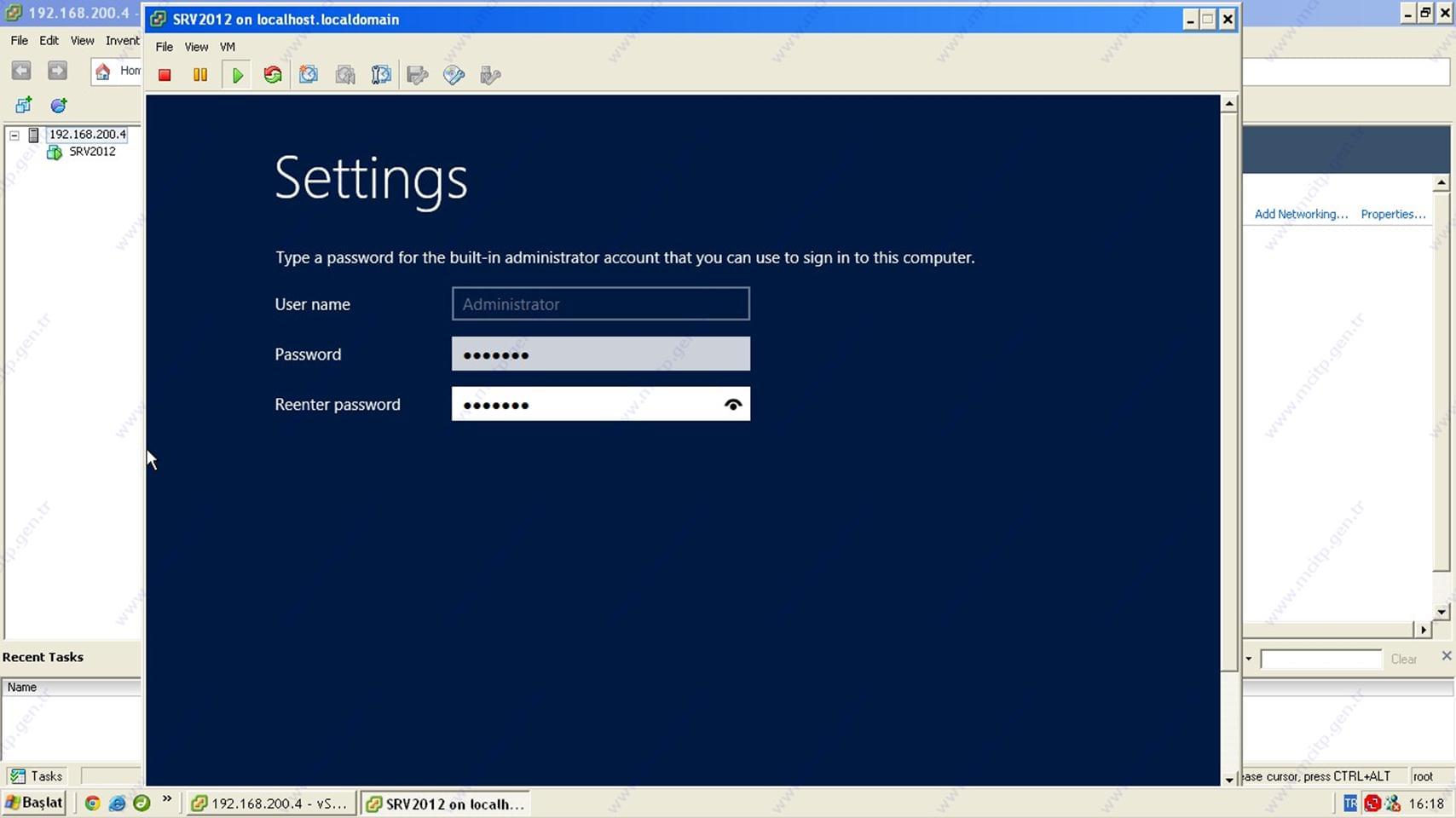Open the File menu in SRV2012 console
The image size is (1456, 818).
pyautogui.click(x=164, y=47)
